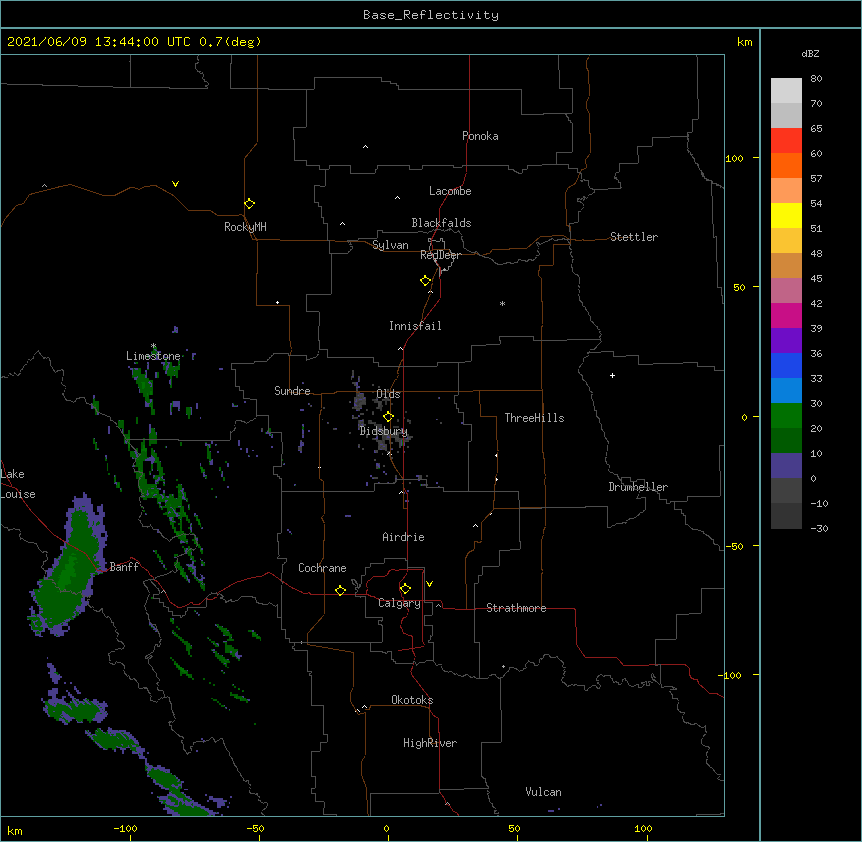Click the Sylvan label
Image resolution: width=862 pixels, height=842 pixels.
pyautogui.click(x=390, y=245)
